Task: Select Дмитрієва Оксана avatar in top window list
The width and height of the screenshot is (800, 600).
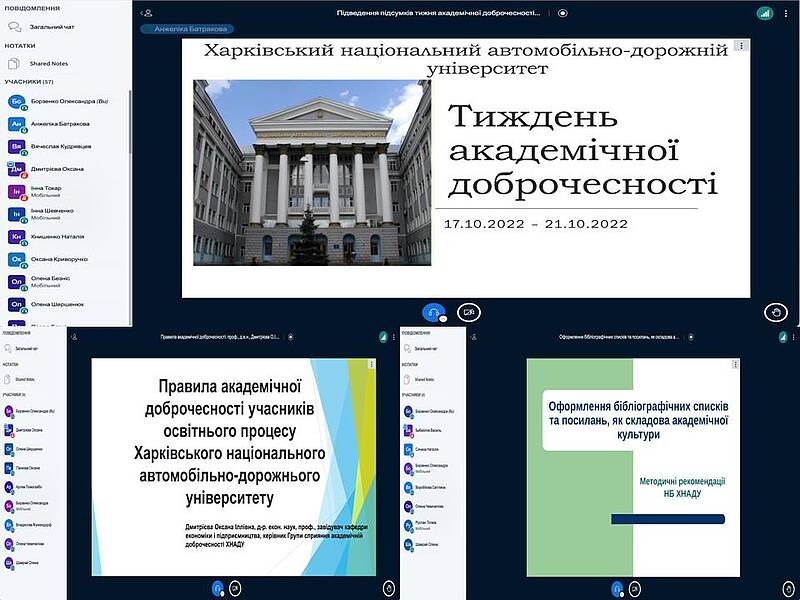Action: tap(16, 169)
